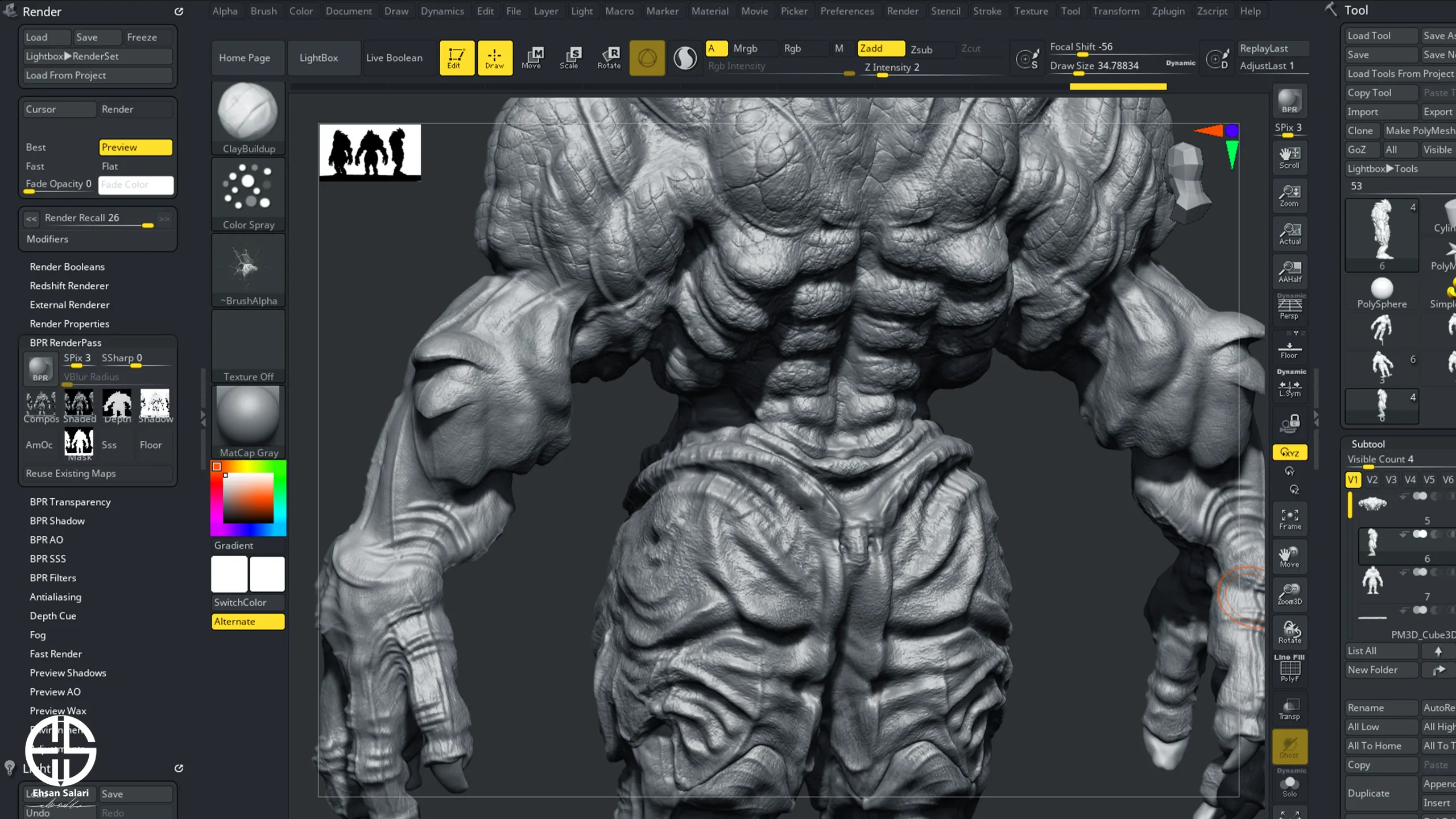Open the ClayBuildup brush picker
The width and height of the screenshot is (1456, 819).
pos(248,118)
